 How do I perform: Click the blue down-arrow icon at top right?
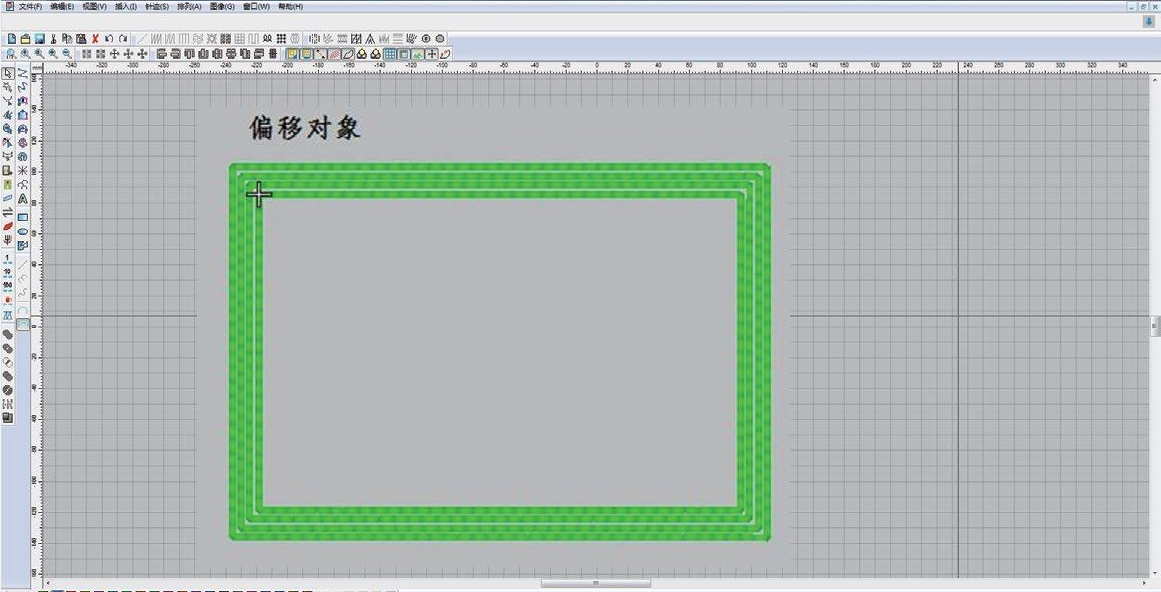coord(1148,22)
